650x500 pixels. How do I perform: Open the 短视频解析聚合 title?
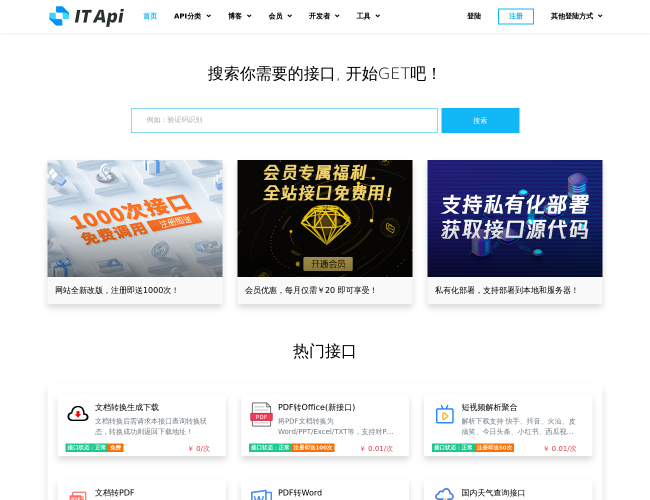click(489, 407)
